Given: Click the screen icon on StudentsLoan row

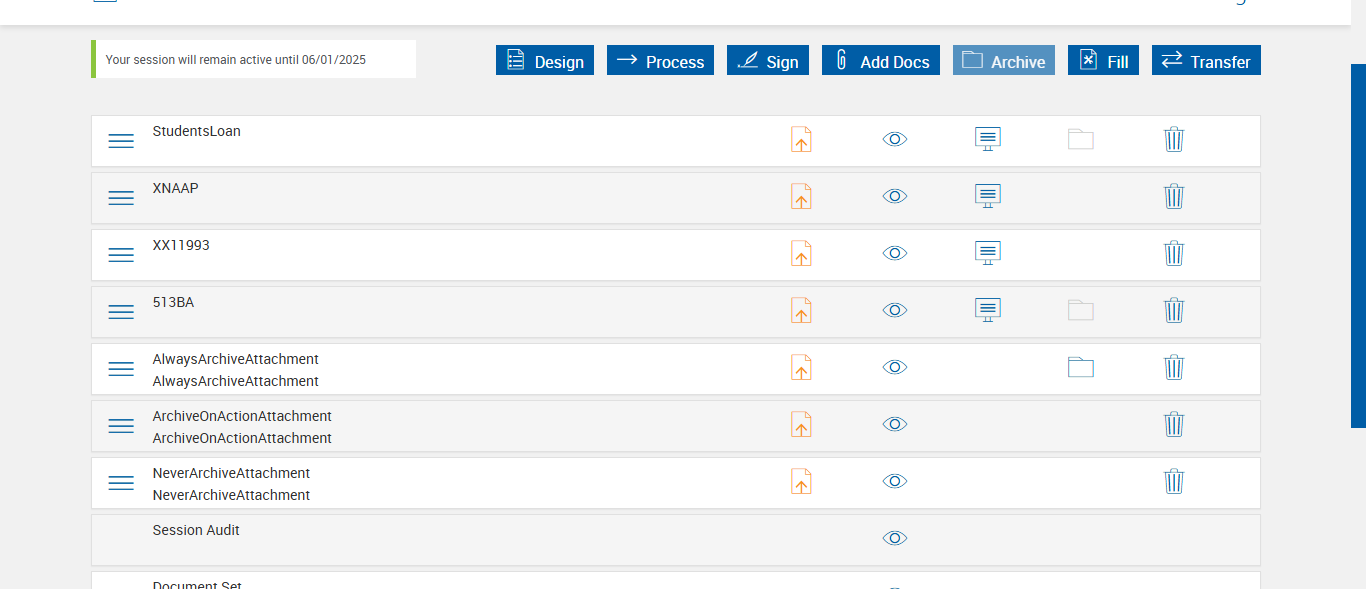Looking at the screenshot, I should 988,139.
